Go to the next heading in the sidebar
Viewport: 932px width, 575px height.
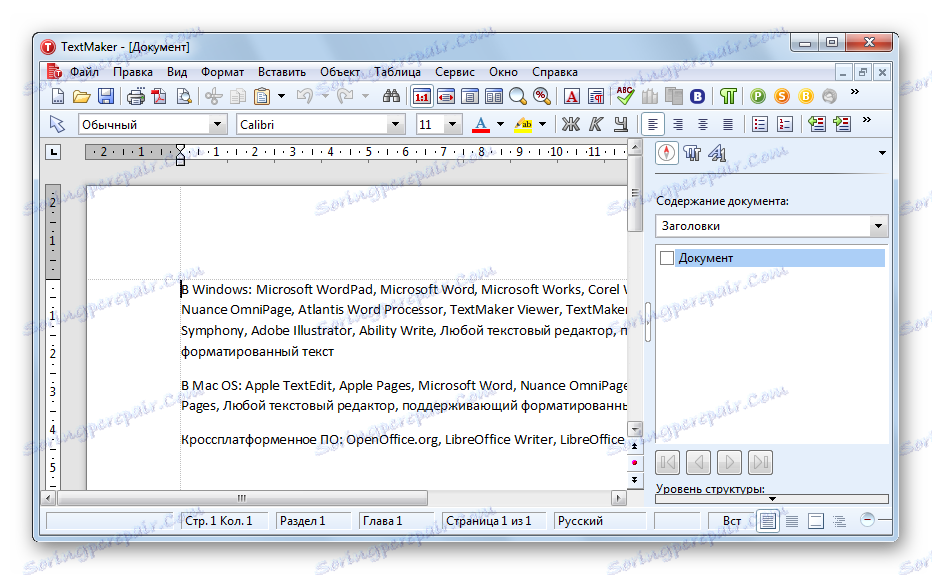729,462
